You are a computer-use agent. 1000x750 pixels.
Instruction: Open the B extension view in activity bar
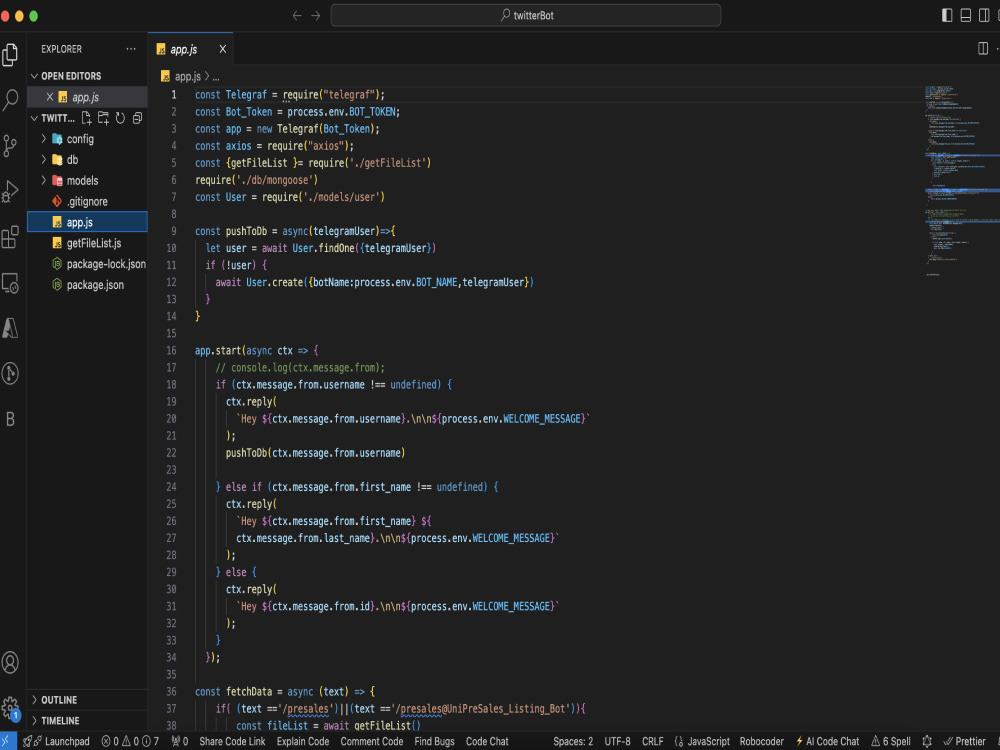tap(10, 419)
